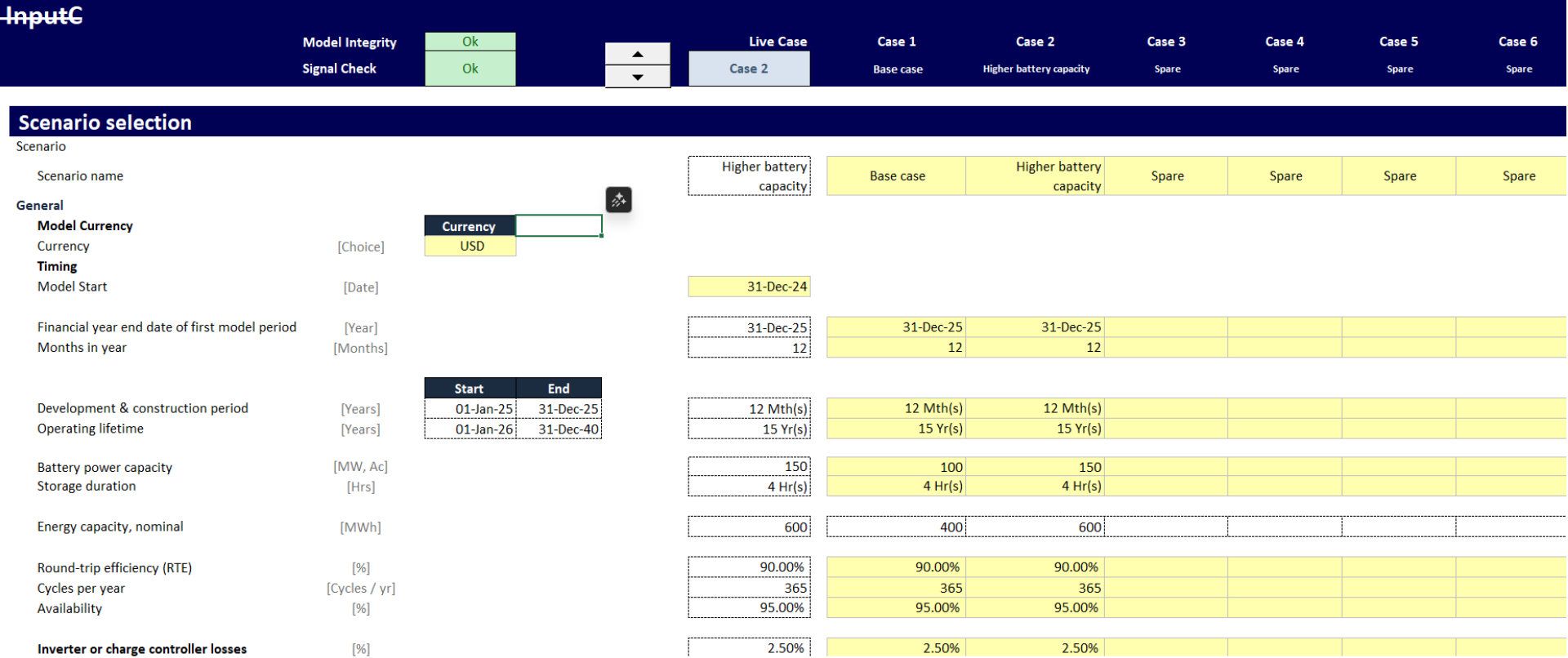This screenshot has height=658, width=1568.
Task: Click the scenario spinner up arrow
Action: (x=637, y=54)
